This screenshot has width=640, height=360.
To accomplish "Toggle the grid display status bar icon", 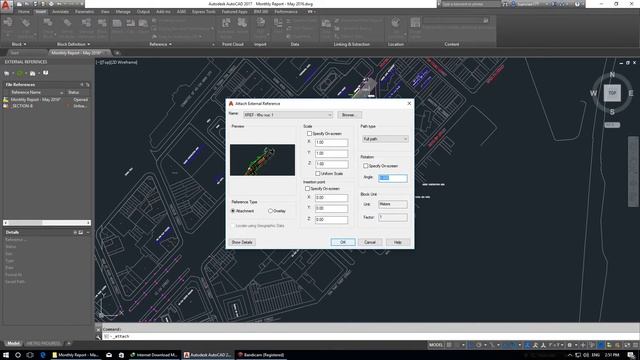I will 449,345.
